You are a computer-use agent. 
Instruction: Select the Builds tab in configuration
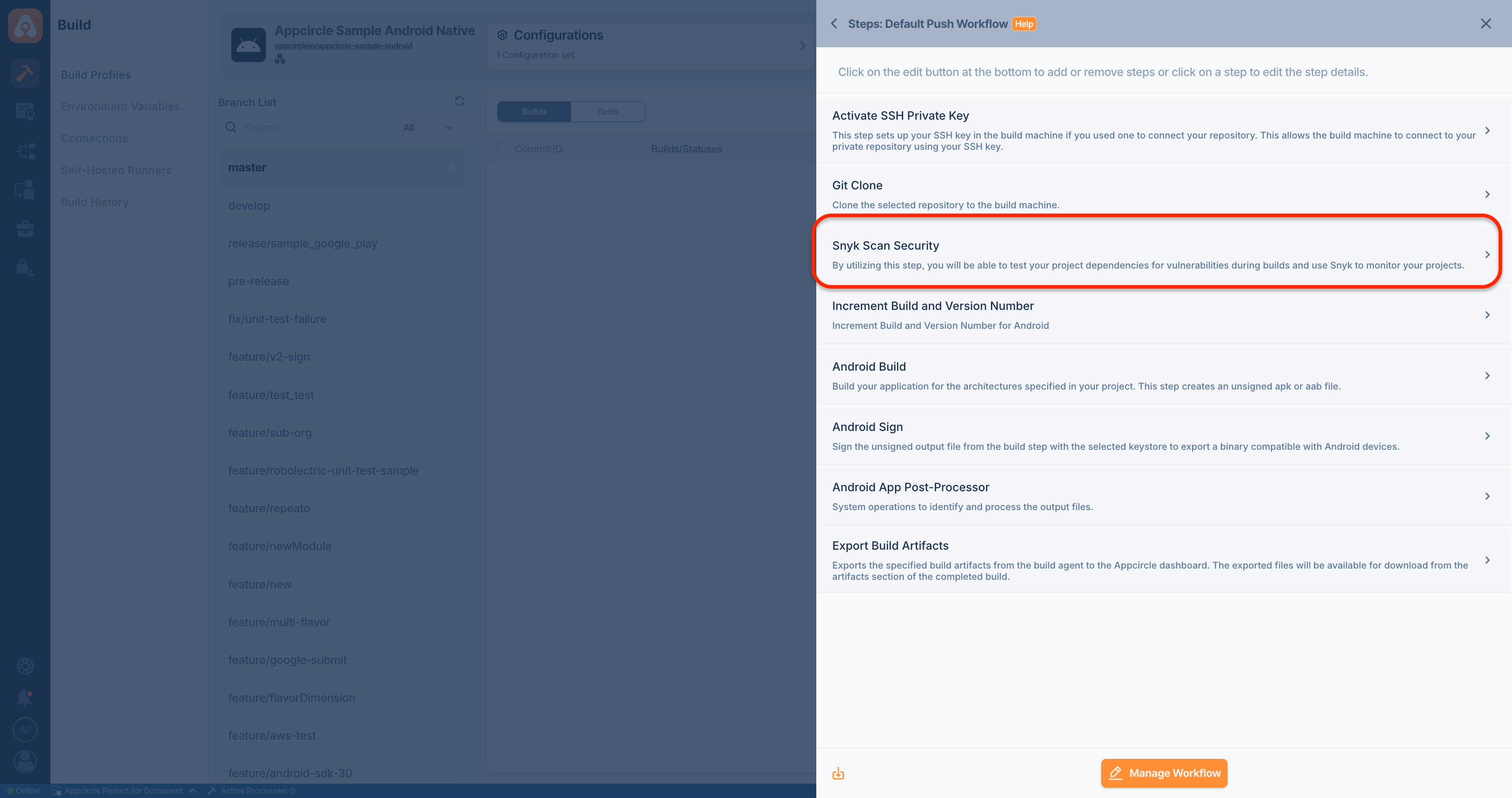pyautogui.click(x=534, y=111)
